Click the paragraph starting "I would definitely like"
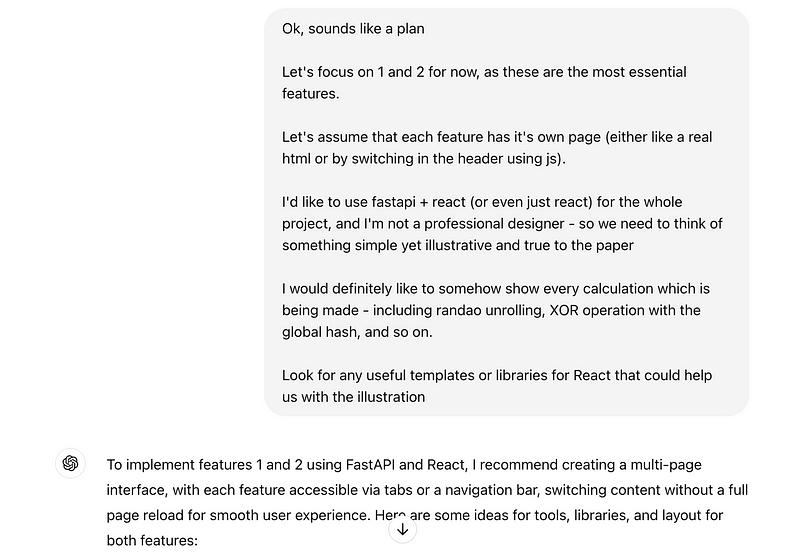Viewport: 800px width, 559px height. (x=496, y=299)
